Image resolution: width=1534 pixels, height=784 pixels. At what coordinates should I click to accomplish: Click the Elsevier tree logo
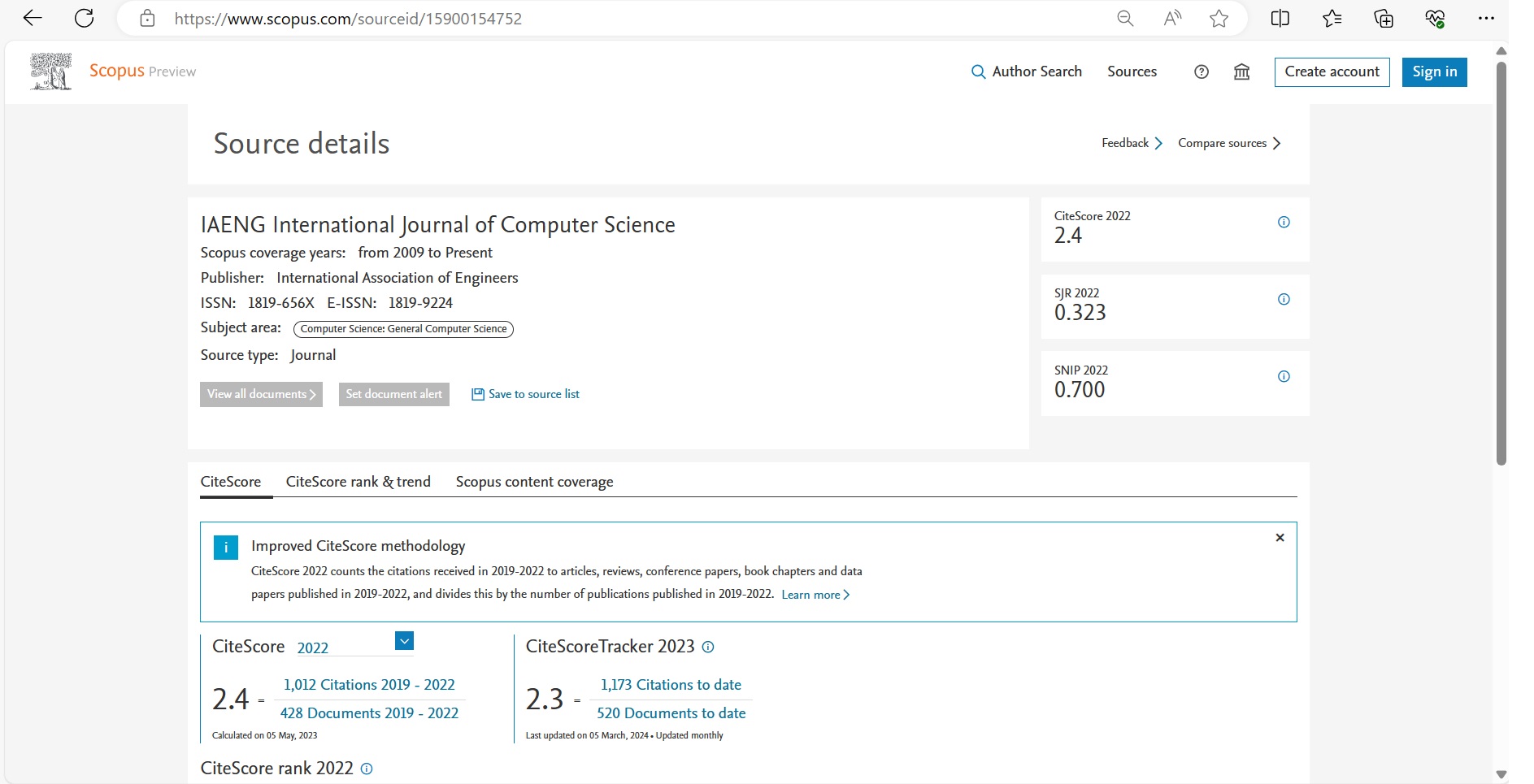click(x=51, y=71)
